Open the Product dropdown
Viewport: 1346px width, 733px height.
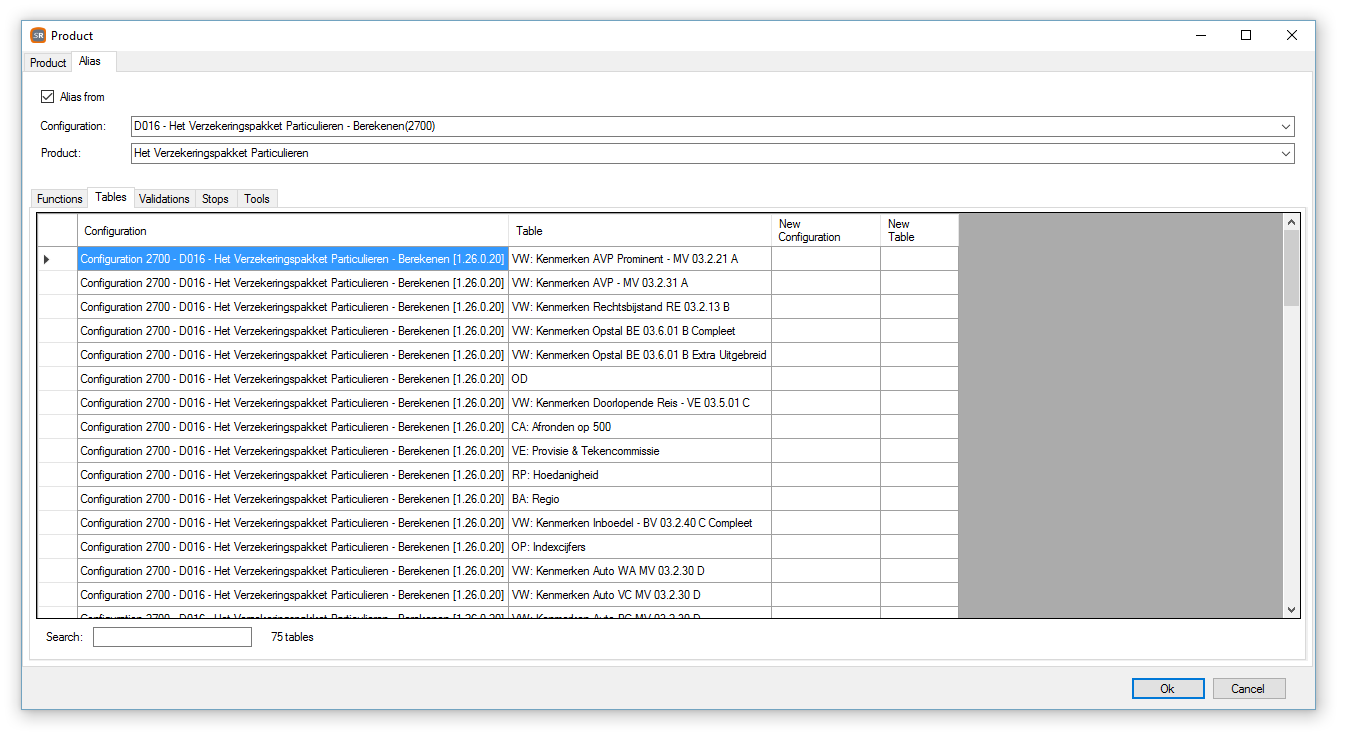pos(1285,154)
